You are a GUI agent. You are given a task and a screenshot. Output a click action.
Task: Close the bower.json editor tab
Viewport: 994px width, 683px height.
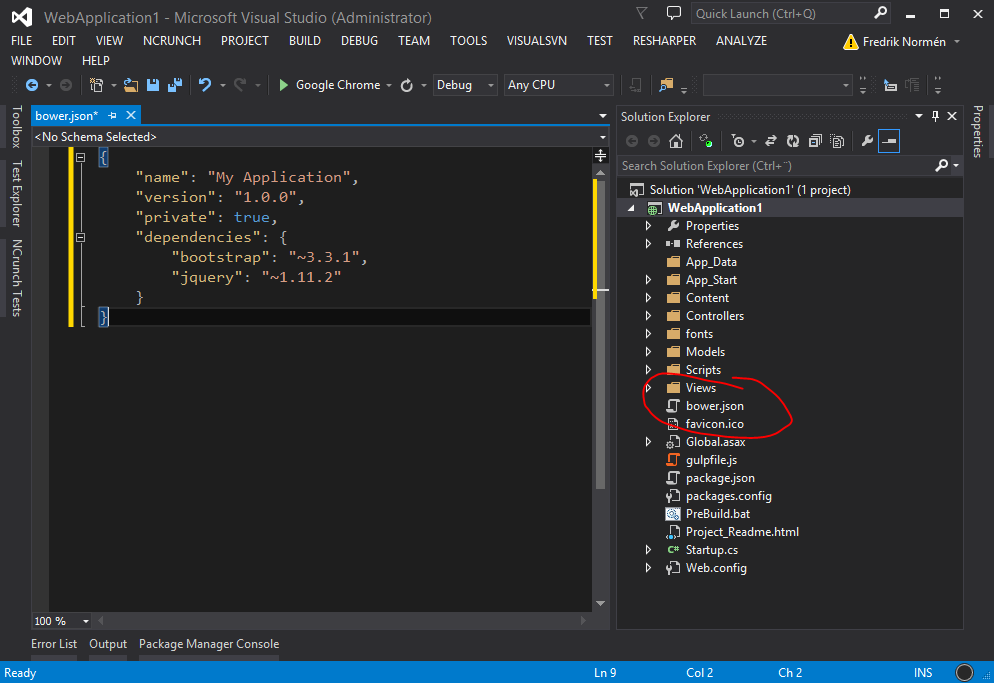point(131,115)
